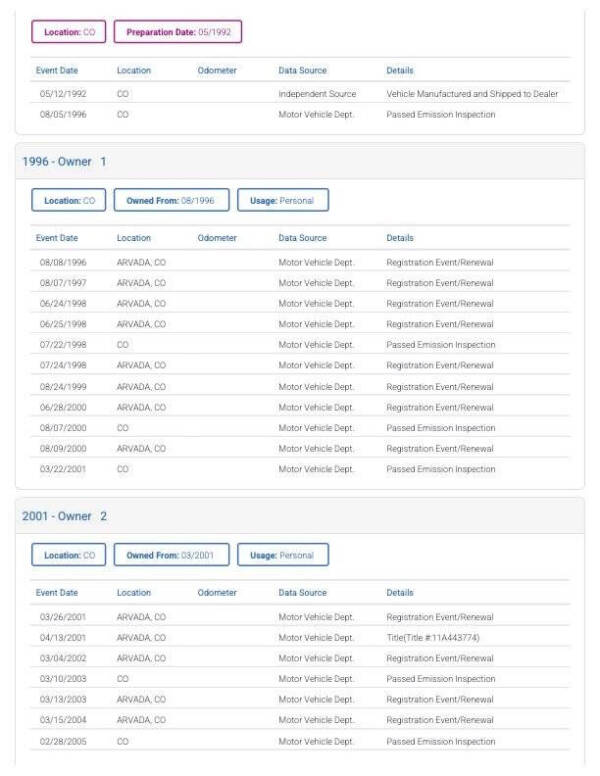Click Usage: Personal badge under Owner 2

pyautogui.click(x=282, y=554)
